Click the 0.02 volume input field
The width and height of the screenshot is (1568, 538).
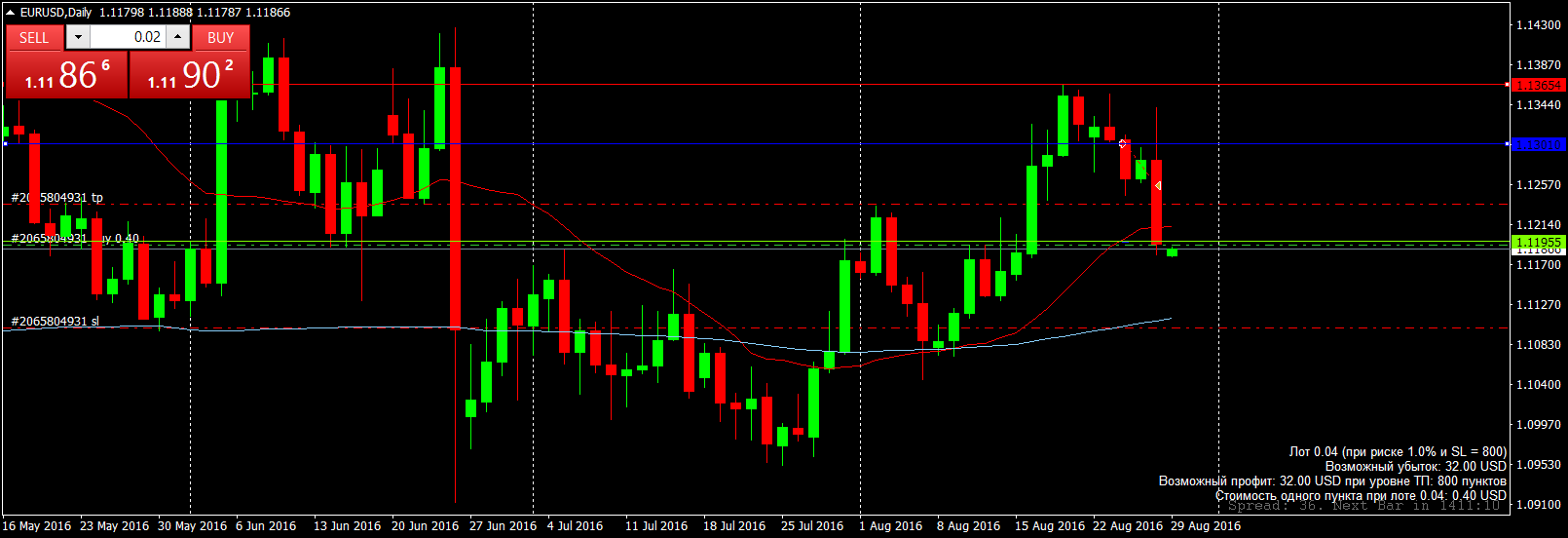pos(128,37)
